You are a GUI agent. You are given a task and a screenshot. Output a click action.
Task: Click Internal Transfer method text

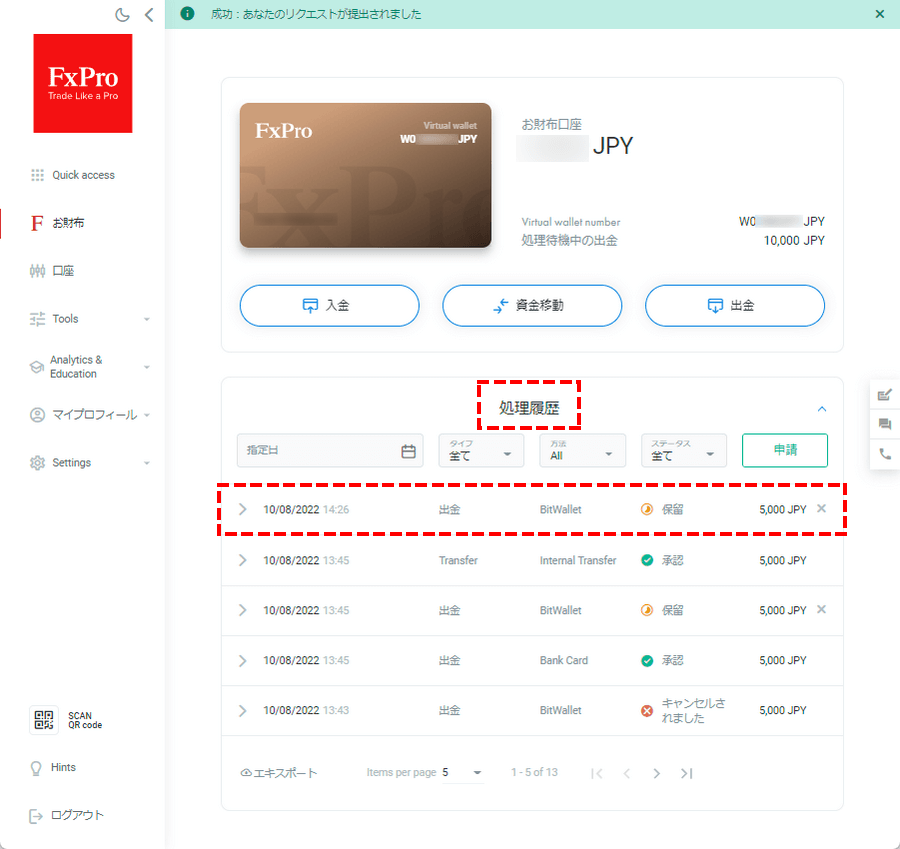click(578, 560)
